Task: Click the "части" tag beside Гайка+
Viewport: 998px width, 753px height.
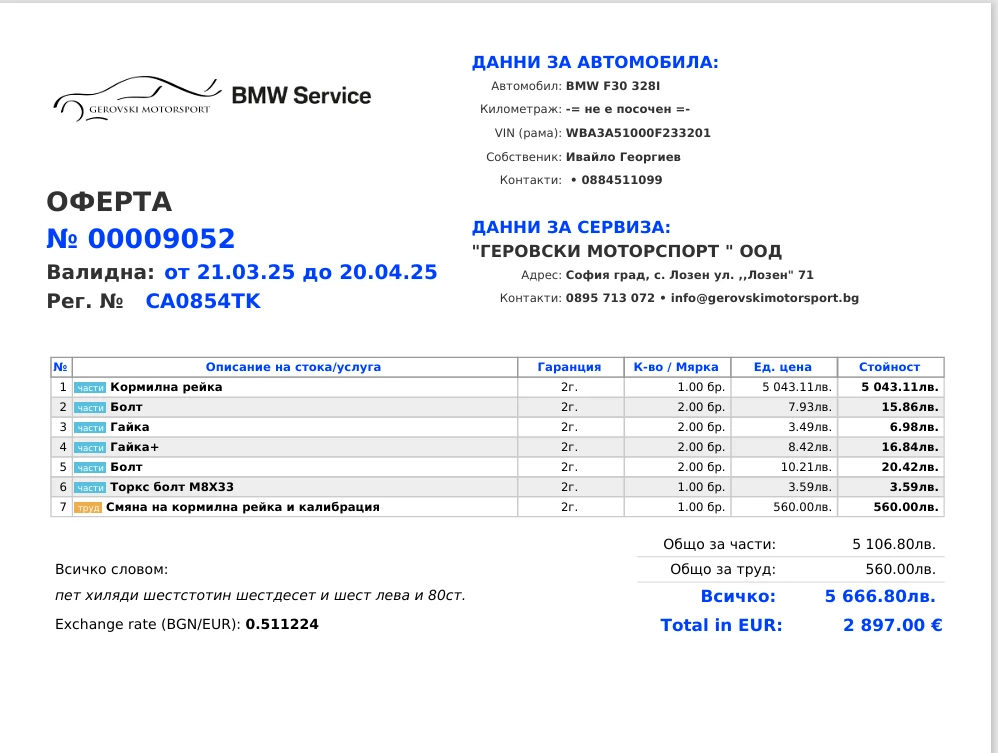Action: coord(90,447)
